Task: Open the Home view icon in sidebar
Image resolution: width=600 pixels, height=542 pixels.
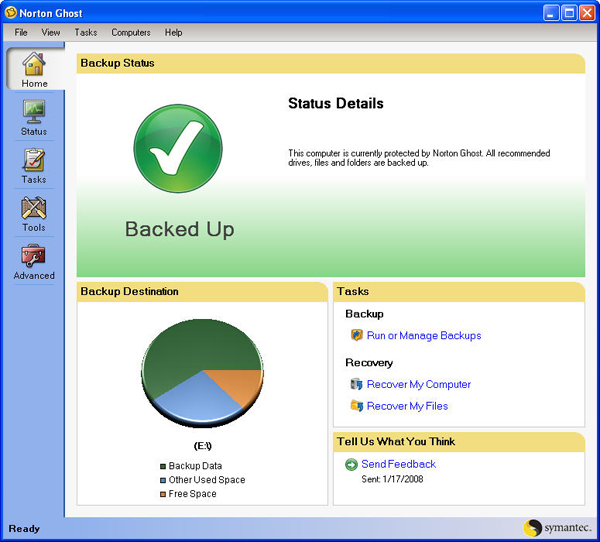Action: coord(34,64)
